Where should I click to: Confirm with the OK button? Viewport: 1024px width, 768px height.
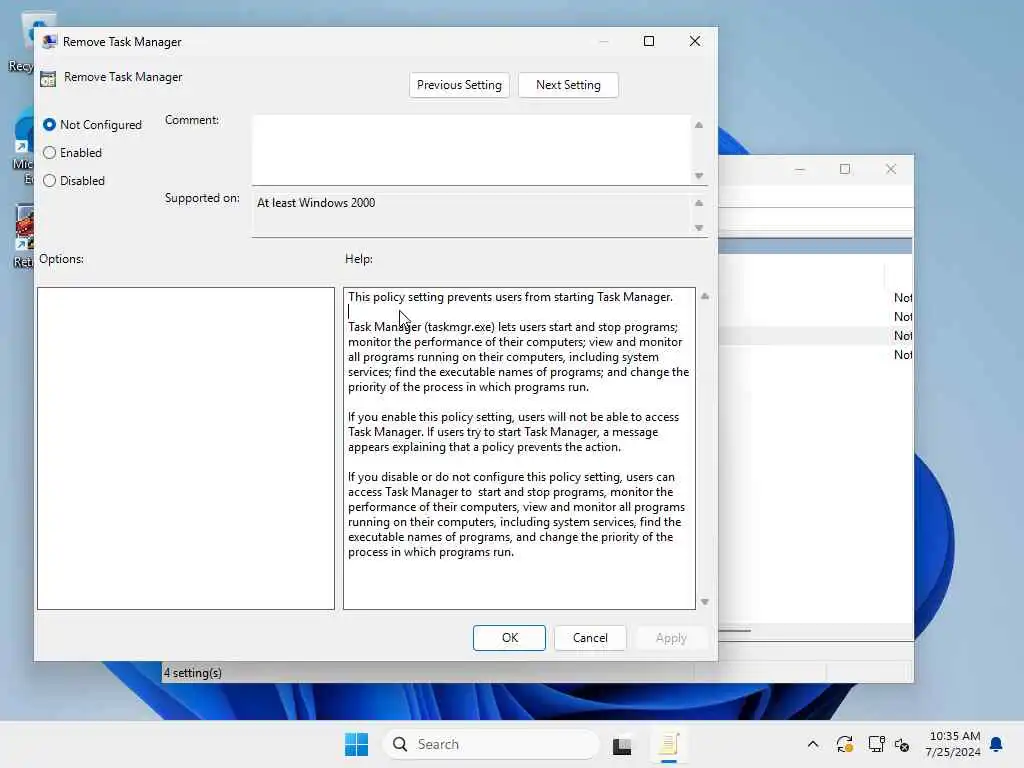pos(509,637)
